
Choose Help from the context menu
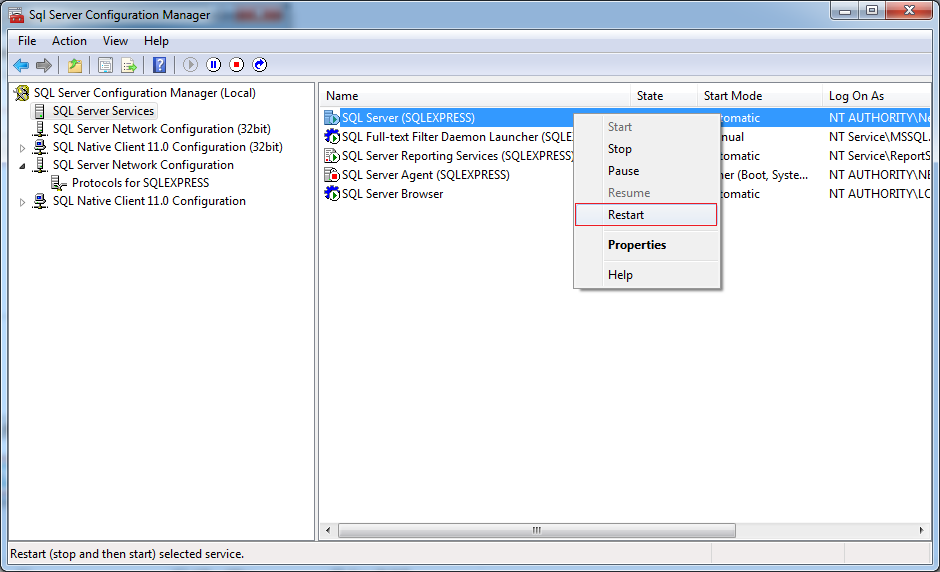click(647, 275)
